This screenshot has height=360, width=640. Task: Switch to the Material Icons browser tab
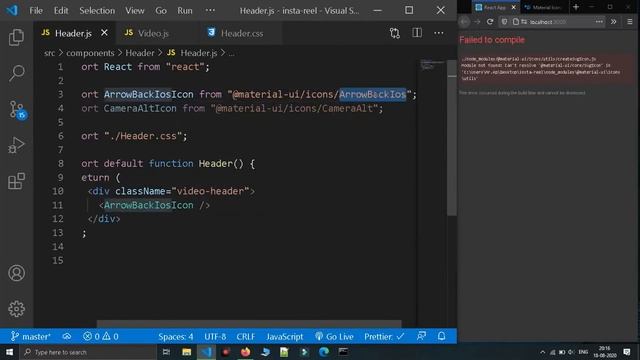544,7
